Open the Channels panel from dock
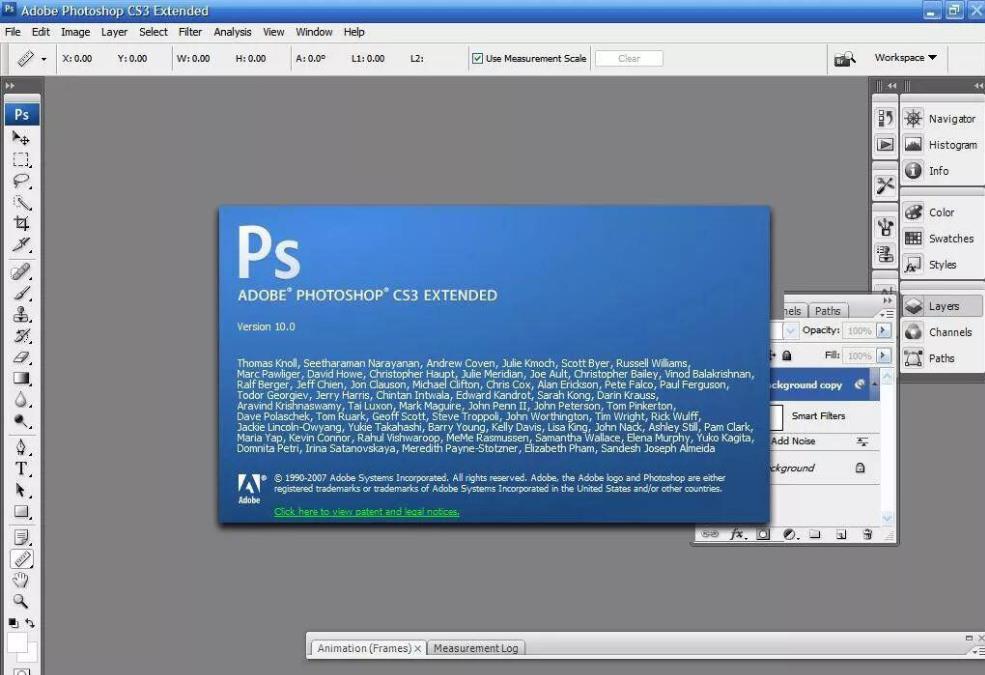Image resolution: width=985 pixels, height=675 pixels. pyautogui.click(x=939, y=332)
